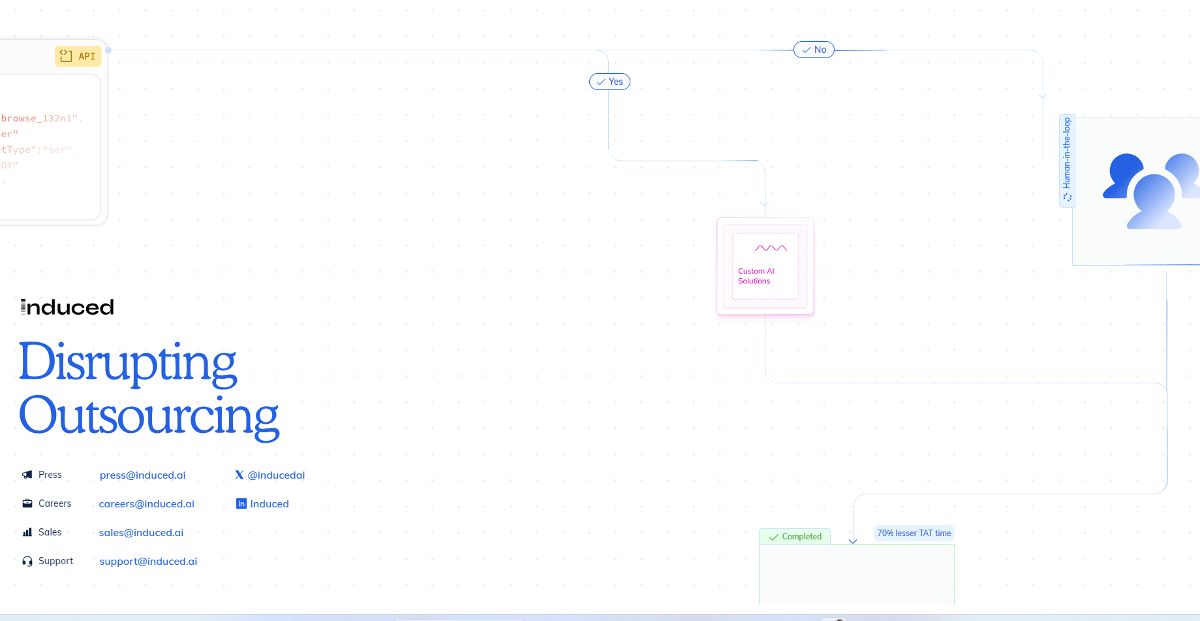The width and height of the screenshot is (1200, 621).
Task: Click the X (Twitter) icon
Action: coord(239,475)
